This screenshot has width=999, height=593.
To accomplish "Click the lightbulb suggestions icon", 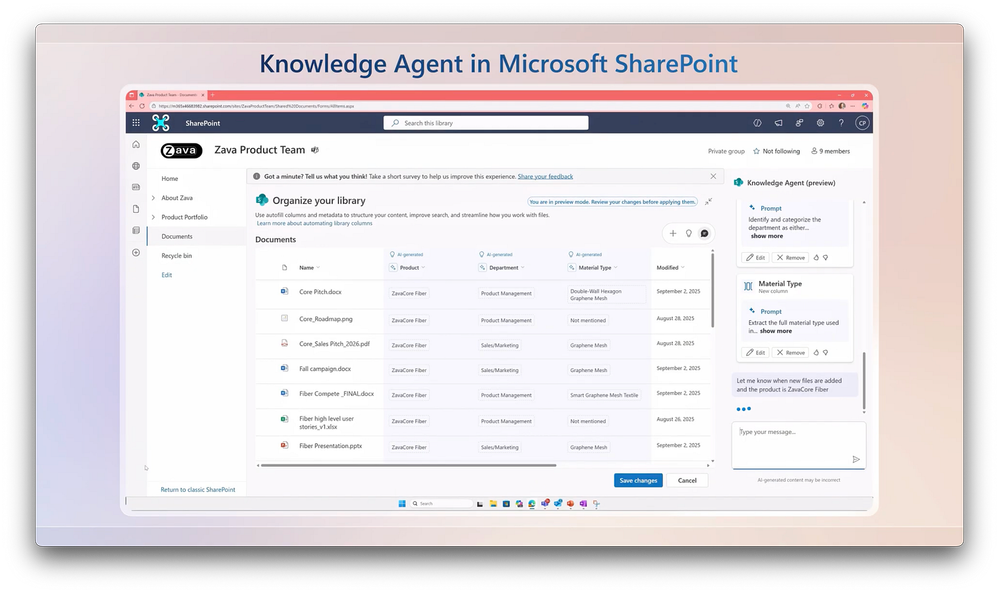I will 689,234.
